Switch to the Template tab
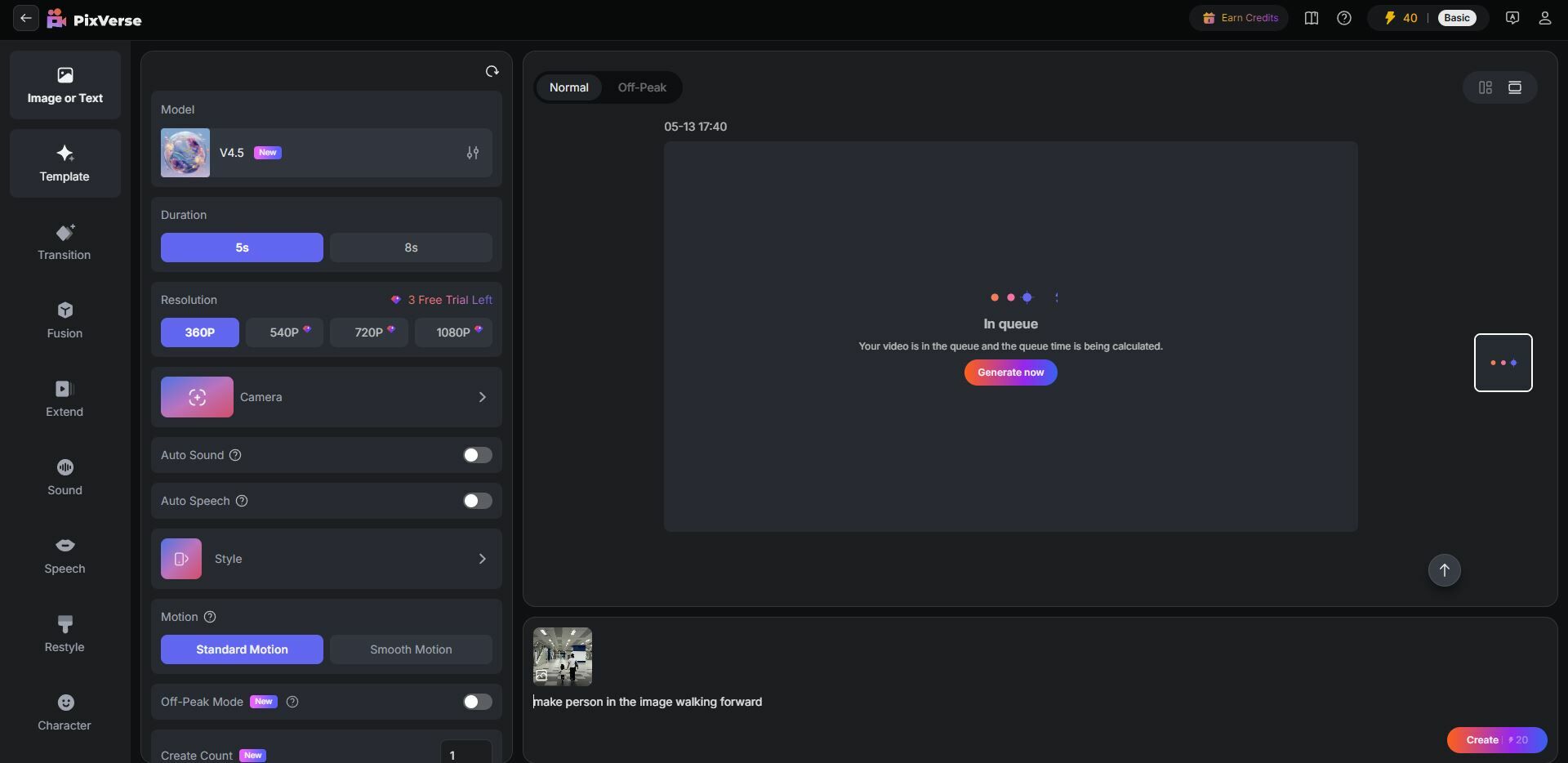This screenshot has height=763, width=1568. pos(65,163)
